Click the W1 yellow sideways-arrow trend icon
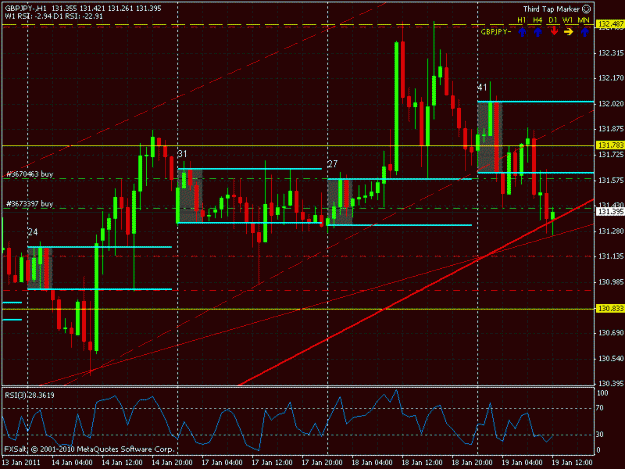Viewport: 625px width, 469px height. coord(569,31)
